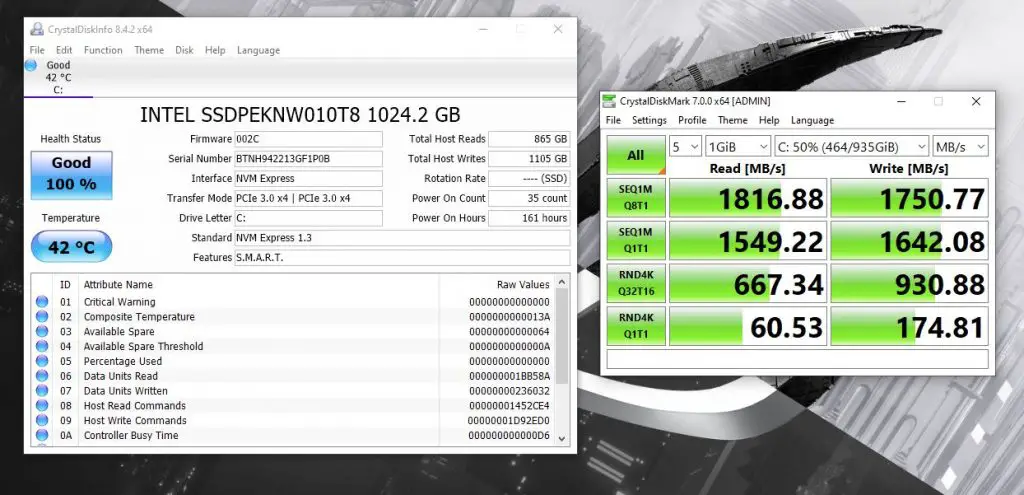This screenshot has height=495, width=1024.
Task: Click RND4K Q1T1 write result 174.81
Action: coord(910,326)
